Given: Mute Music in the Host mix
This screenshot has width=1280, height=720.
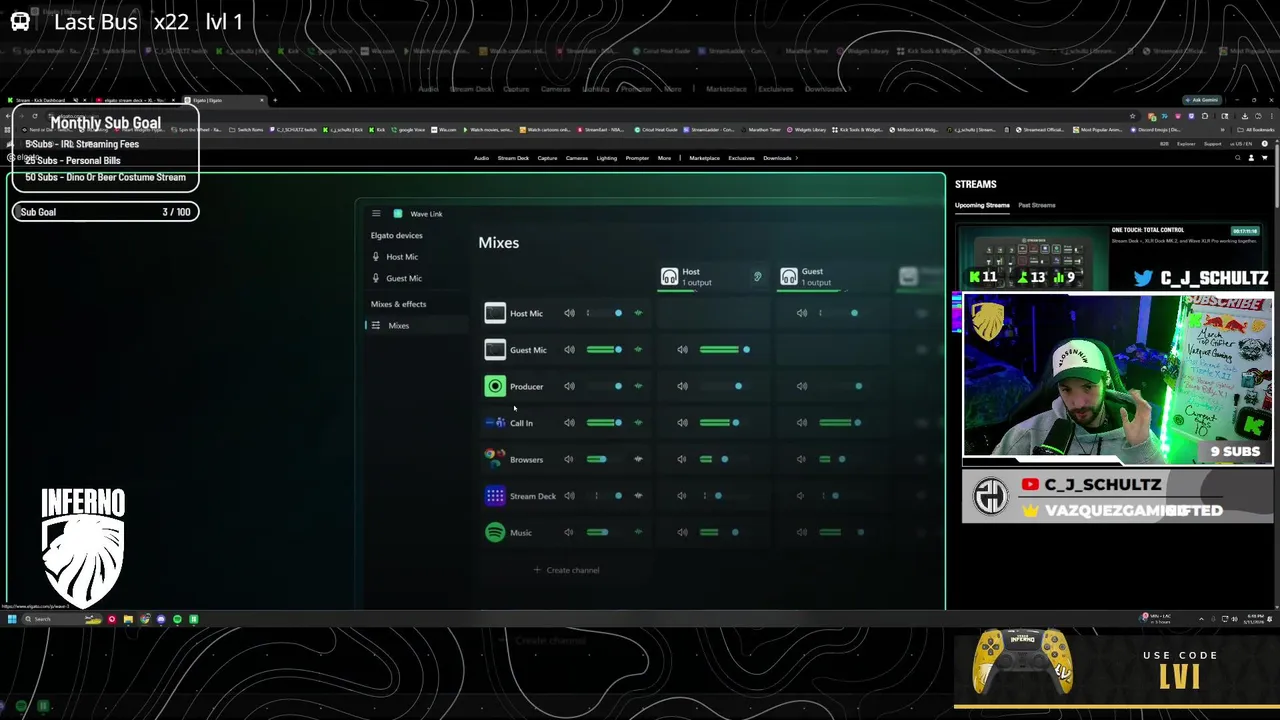Looking at the screenshot, I should 682,532.
